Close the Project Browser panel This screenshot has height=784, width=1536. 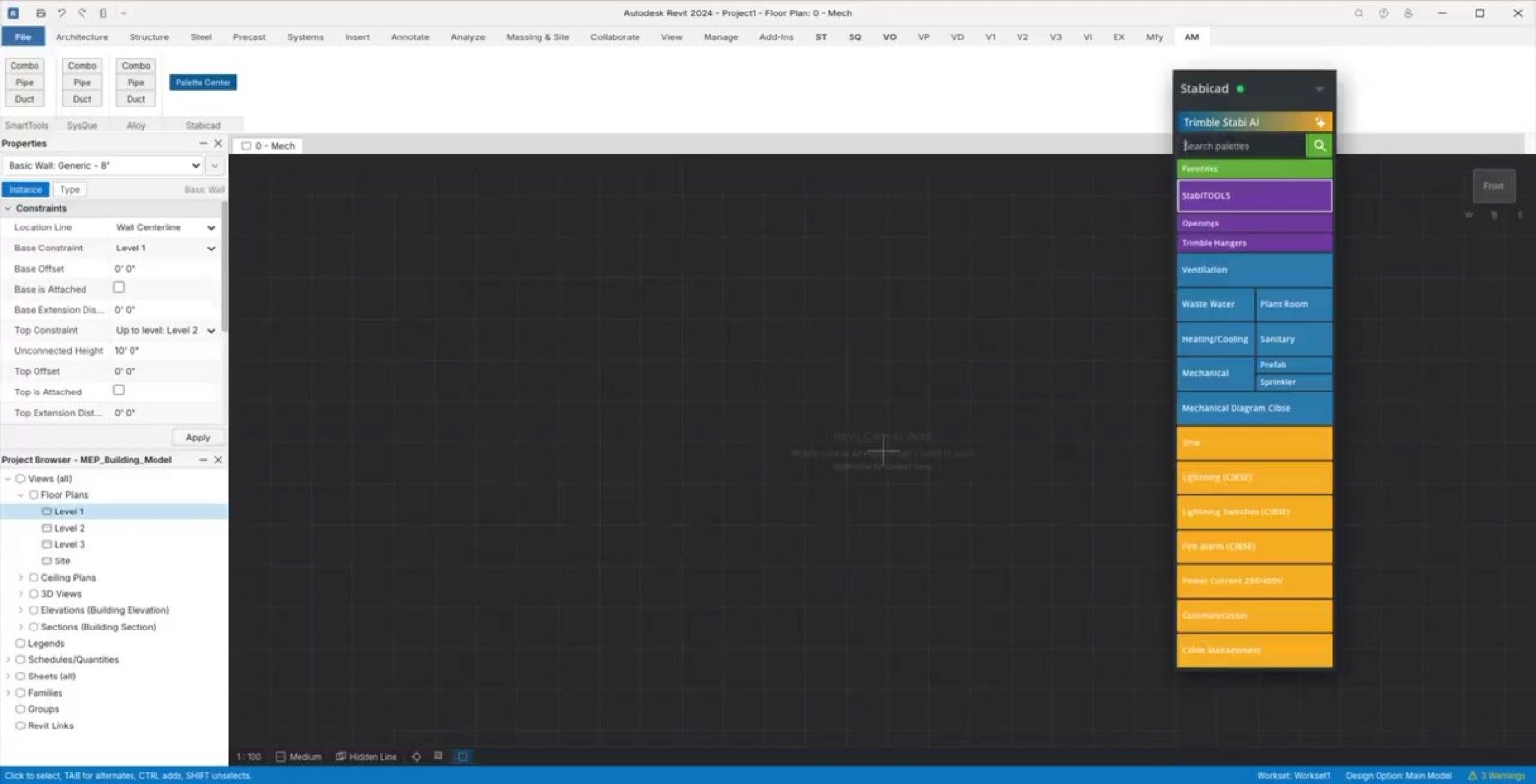[x=218, y=460]
